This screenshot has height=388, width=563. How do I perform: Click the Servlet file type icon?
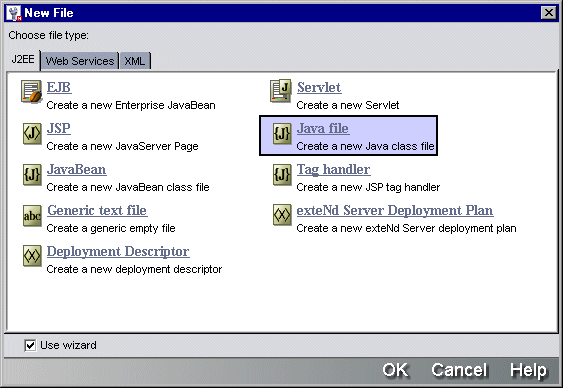tap(280, 91)
